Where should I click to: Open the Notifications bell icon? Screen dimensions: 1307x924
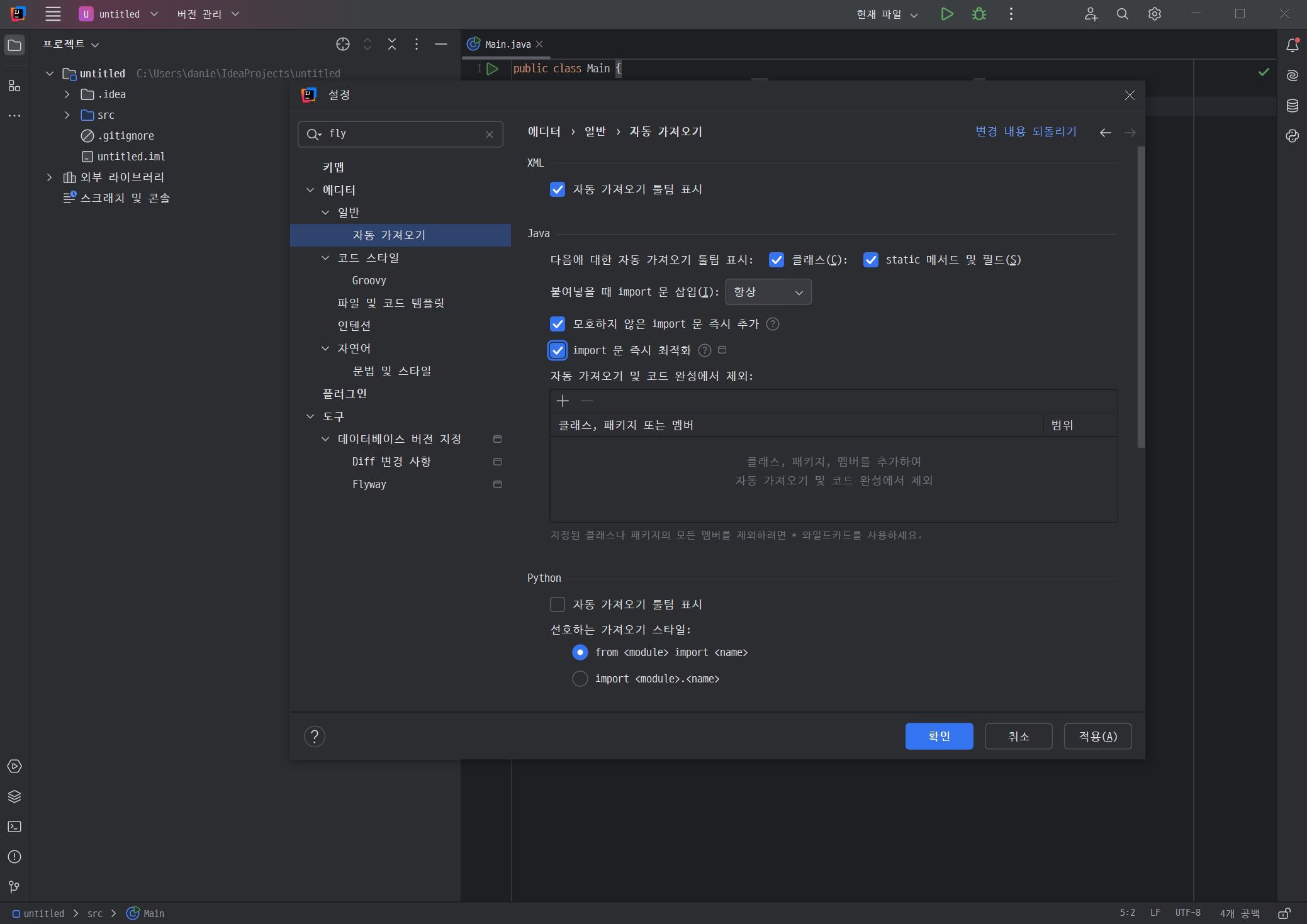(1292, 45)
